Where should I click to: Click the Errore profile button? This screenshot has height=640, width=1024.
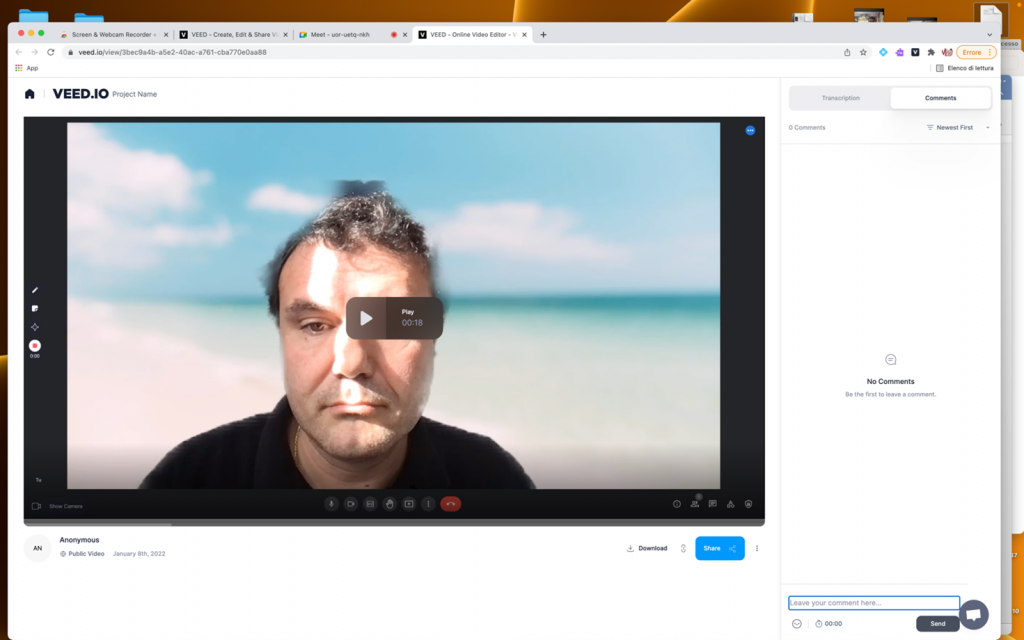coord(976,52)
